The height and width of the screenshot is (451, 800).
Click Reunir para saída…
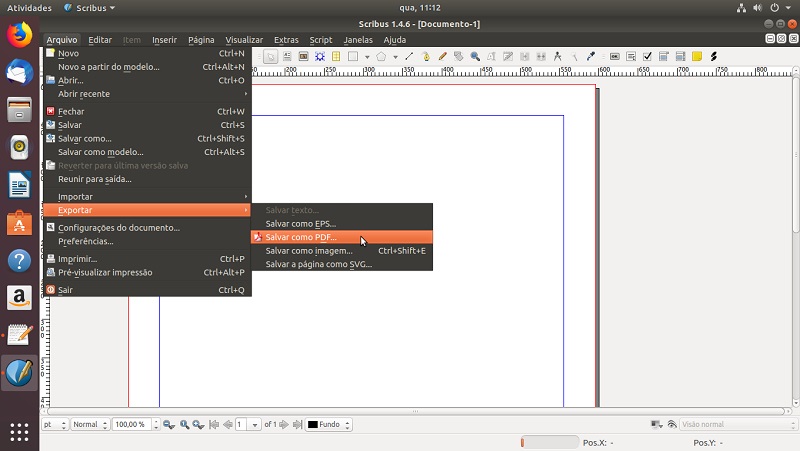coord(147,179)
